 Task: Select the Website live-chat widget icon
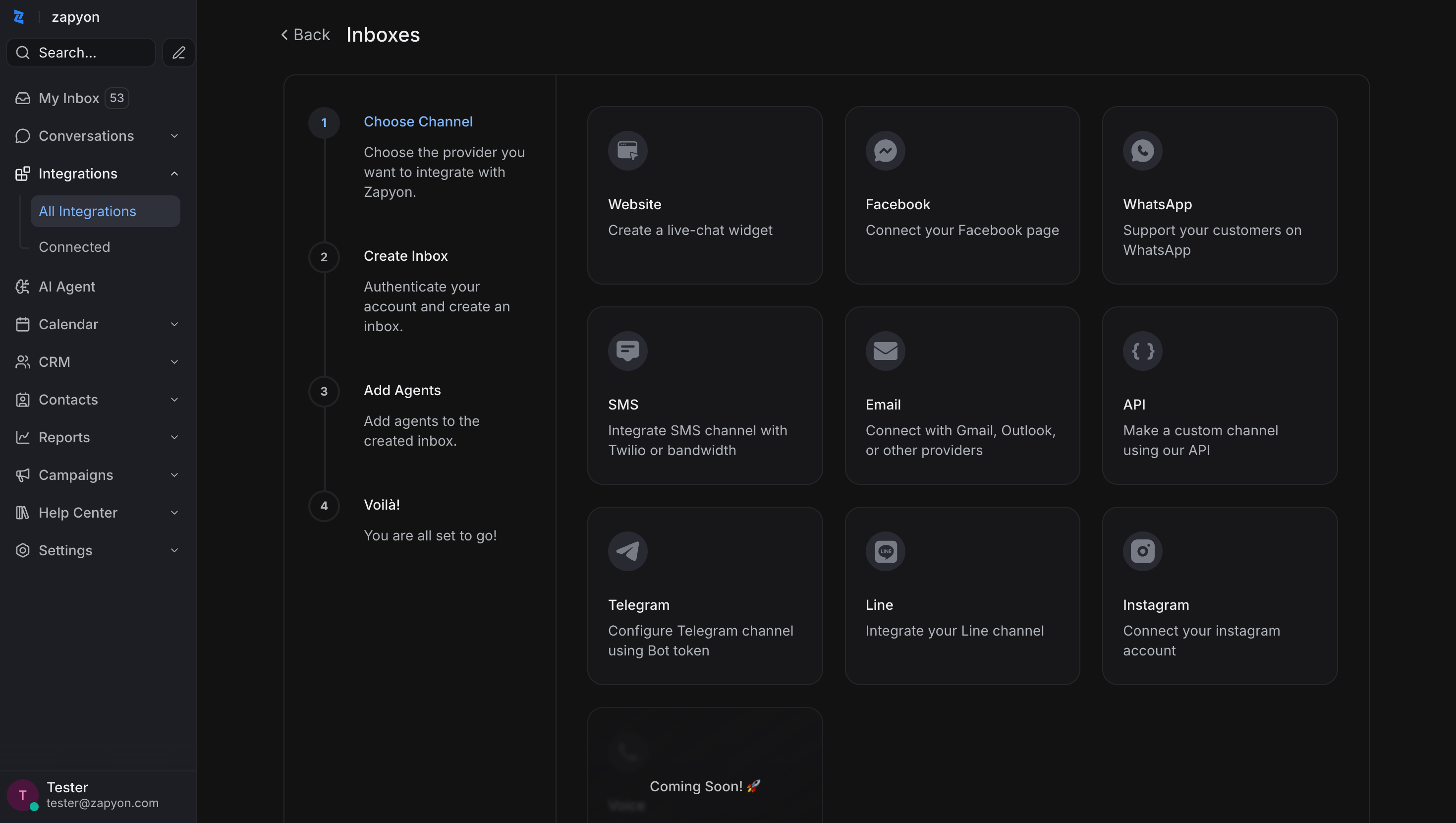pos(627,150)
